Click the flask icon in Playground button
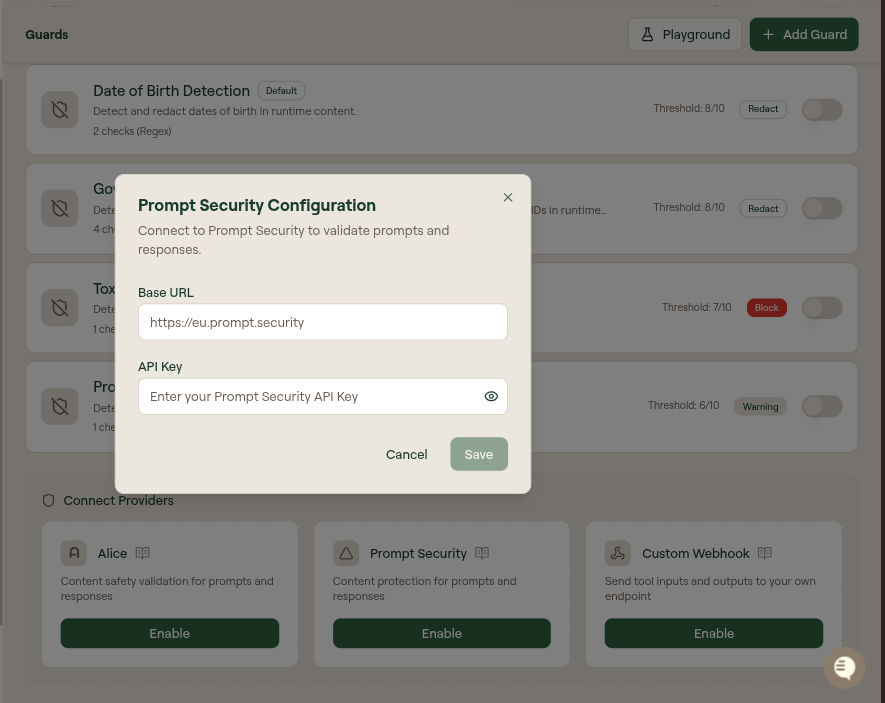 (647, 34)
